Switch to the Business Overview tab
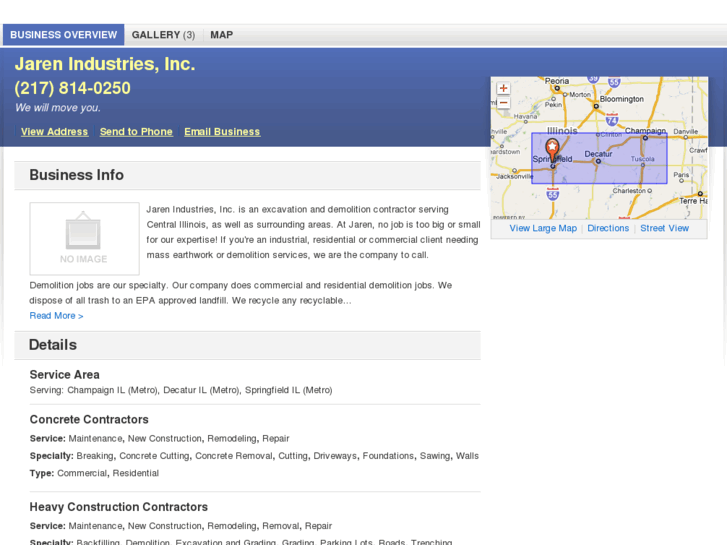 point(64,35)
